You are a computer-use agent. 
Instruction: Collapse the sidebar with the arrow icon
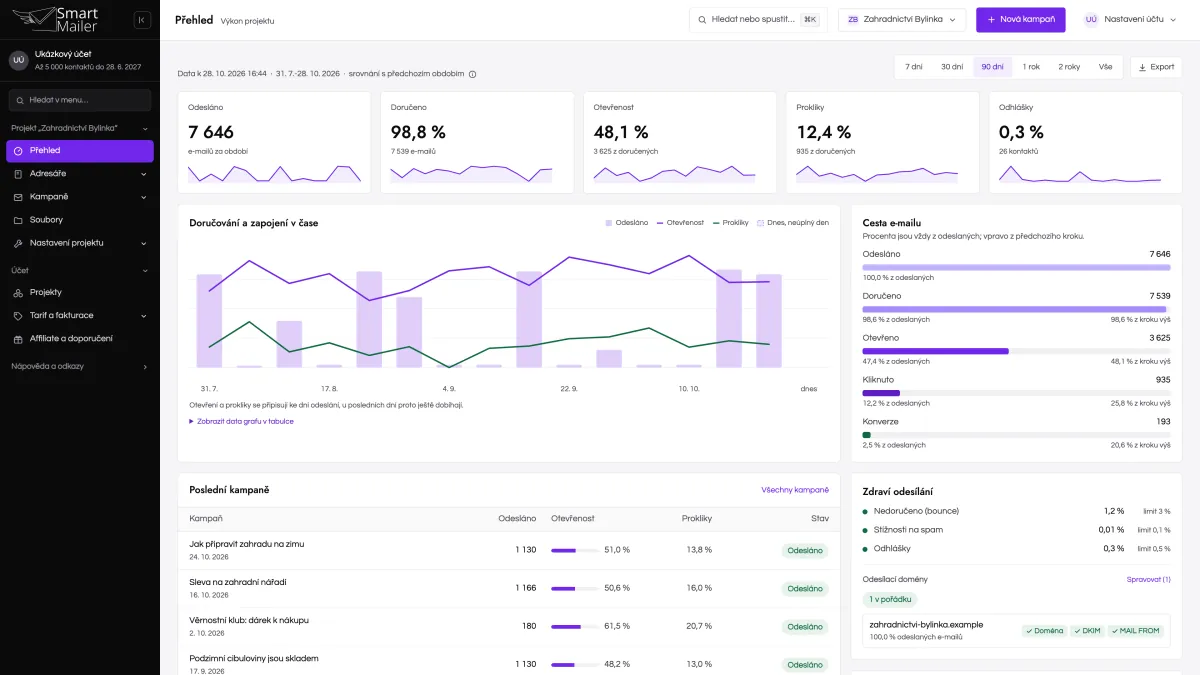click(x=142, y=20)
